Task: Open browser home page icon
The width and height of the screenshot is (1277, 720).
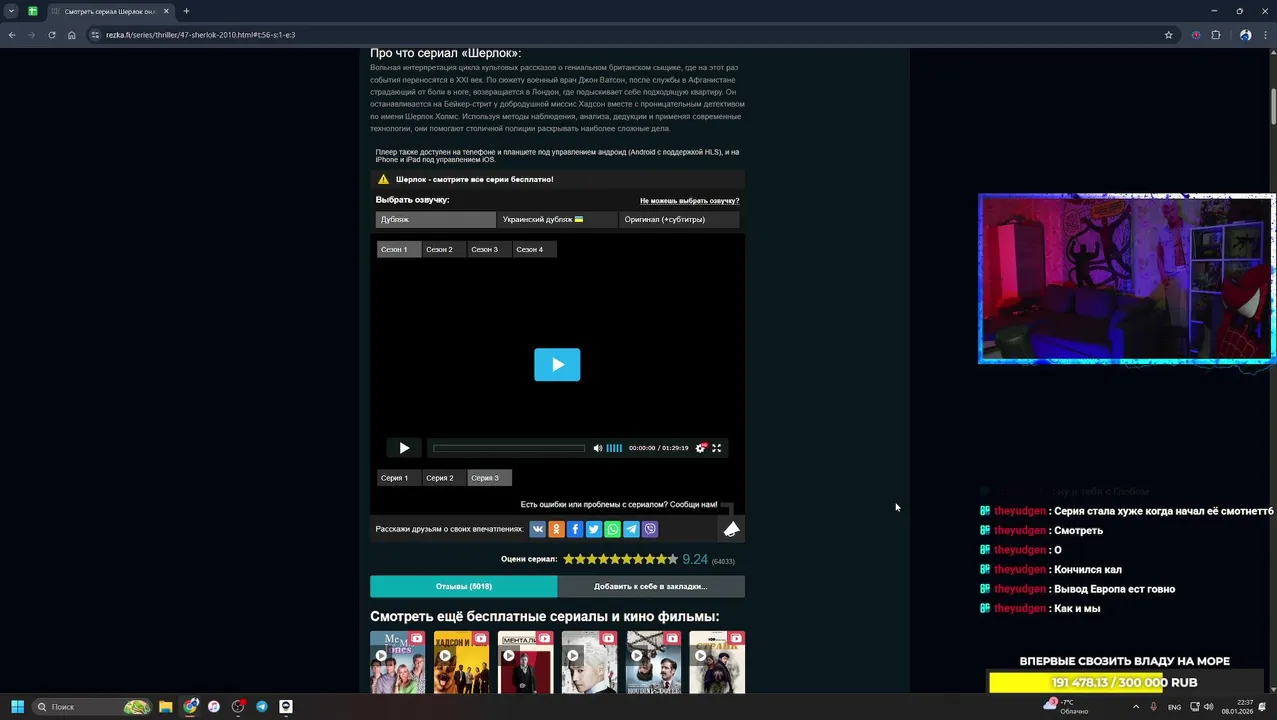Action: click(71, 35)
